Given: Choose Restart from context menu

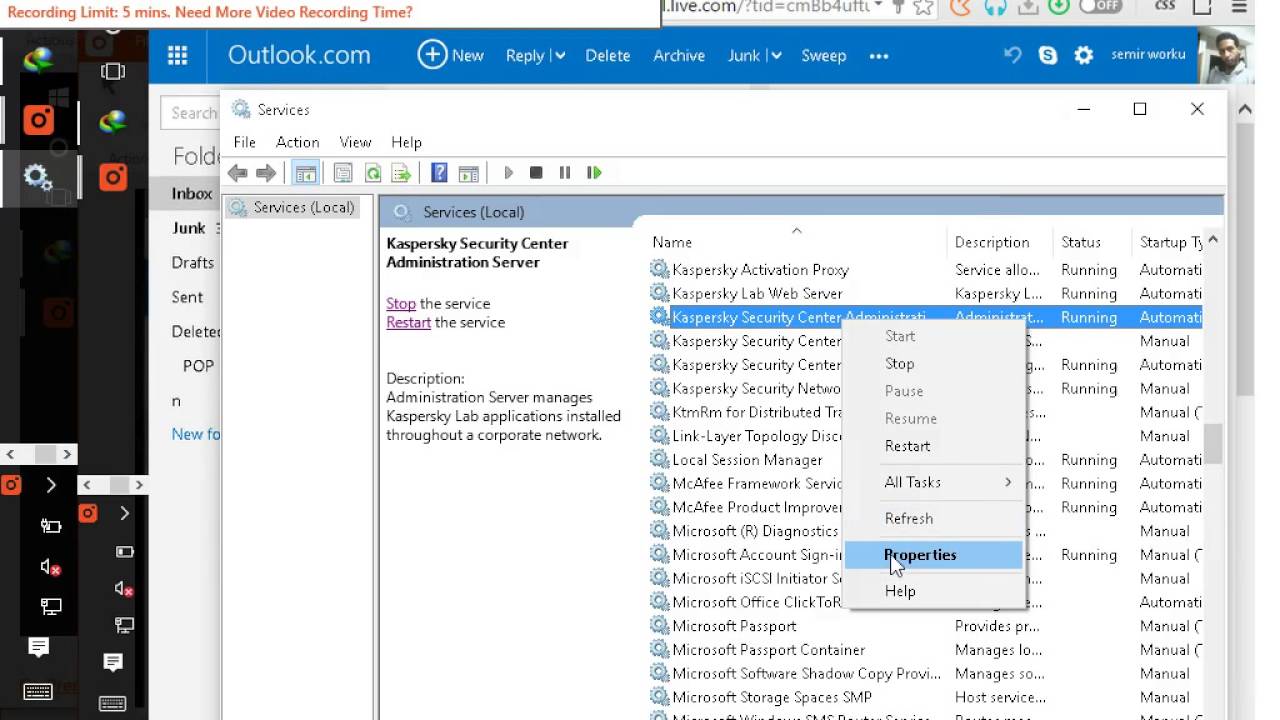Looking at the screenshot, I should [x=934, y=446].
